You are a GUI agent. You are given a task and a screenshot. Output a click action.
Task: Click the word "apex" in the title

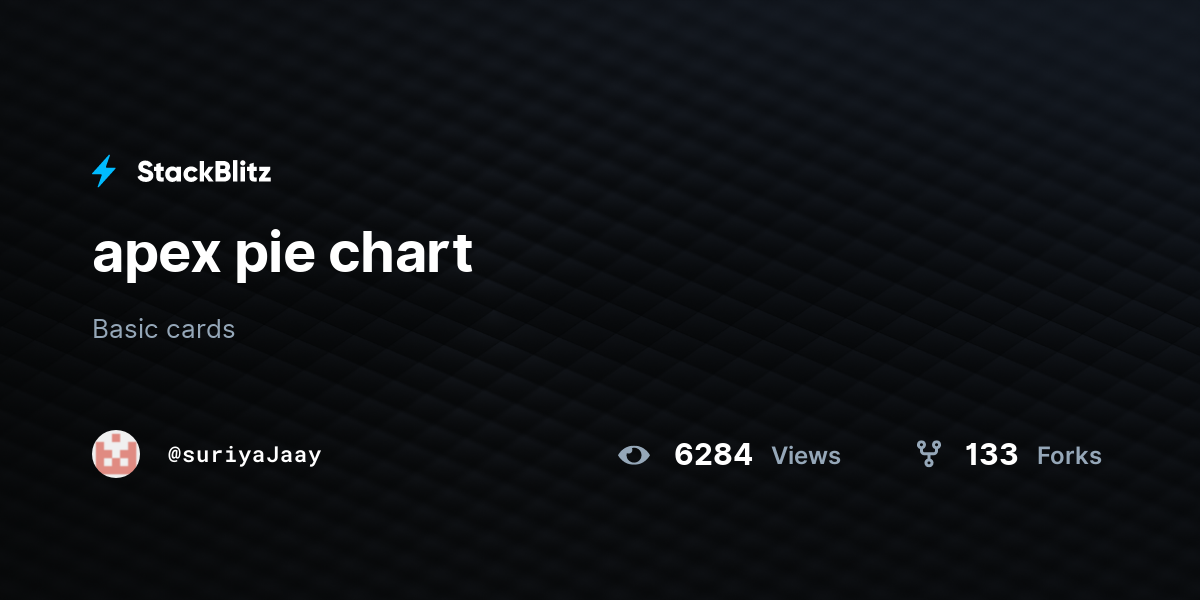[156, 256]
